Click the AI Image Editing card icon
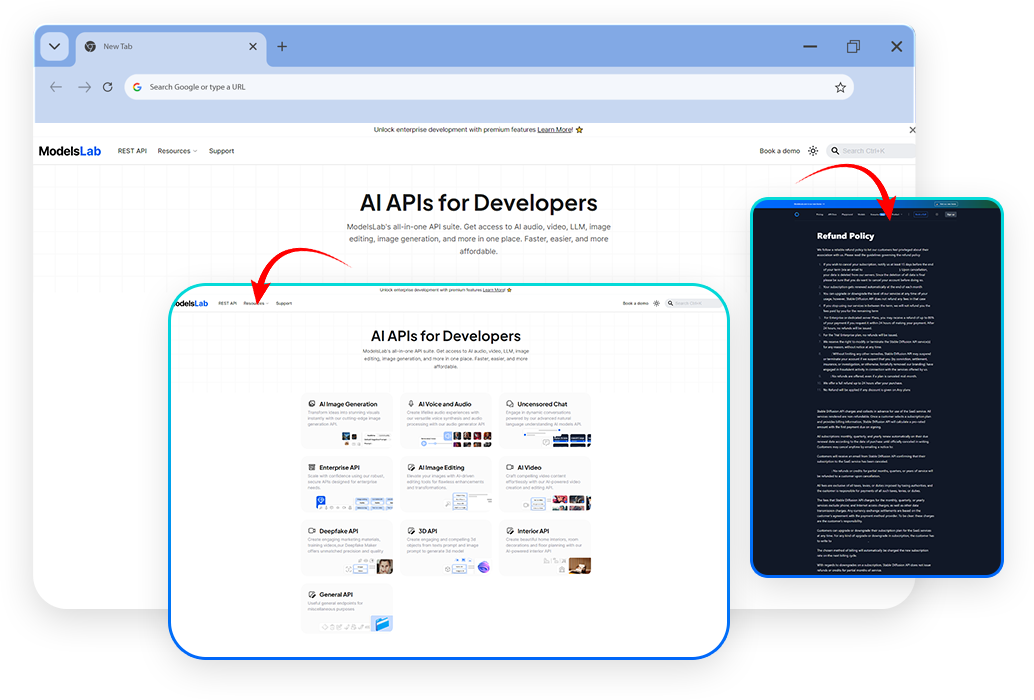 coord(411,467)
